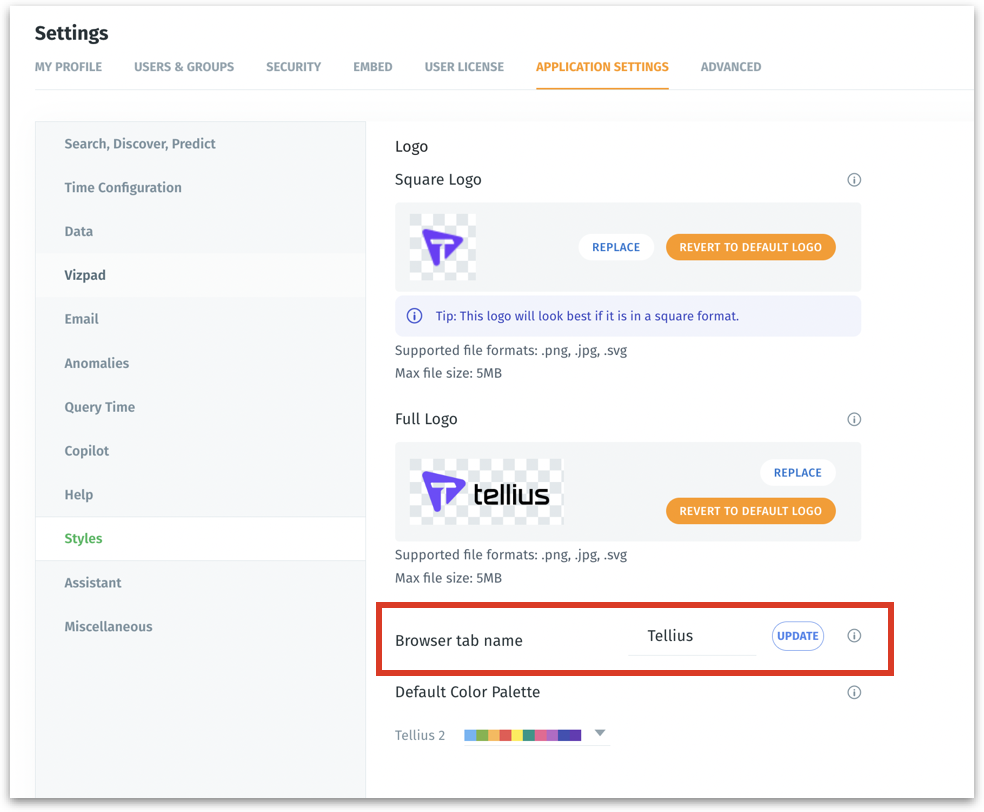Revert the Square Logo to default
Screen dimensions: 984x812
tap(750, 247)
